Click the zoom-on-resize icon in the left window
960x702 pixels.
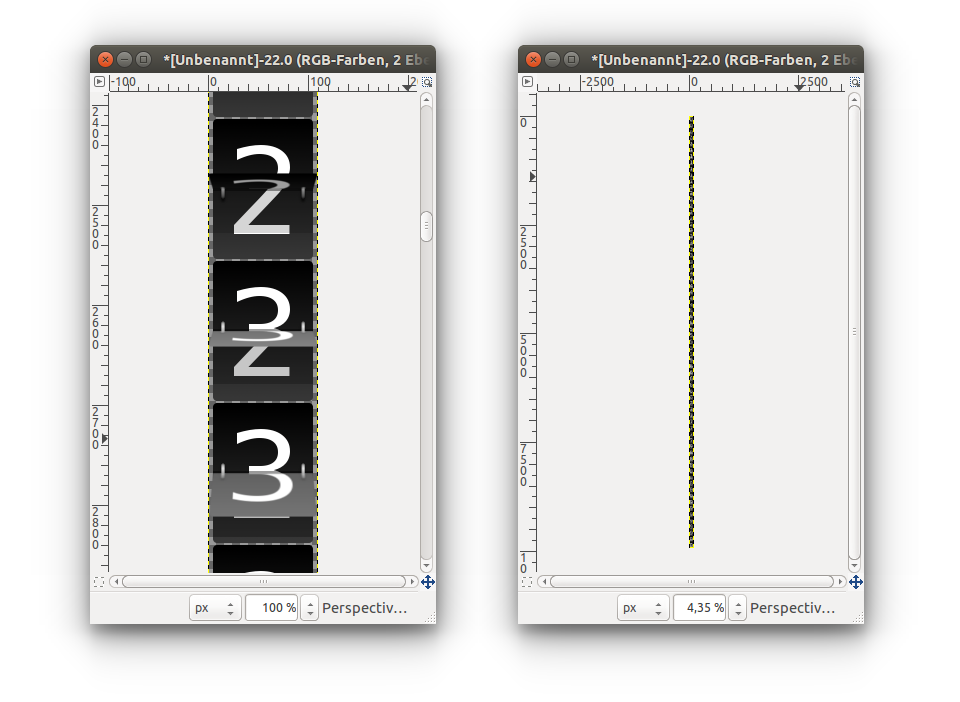pos(427,82)
